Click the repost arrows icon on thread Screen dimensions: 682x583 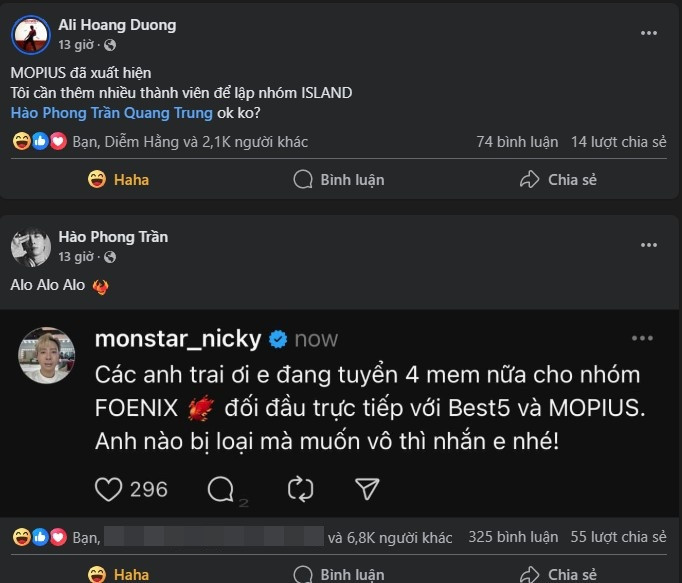click(x=300, y=489)
